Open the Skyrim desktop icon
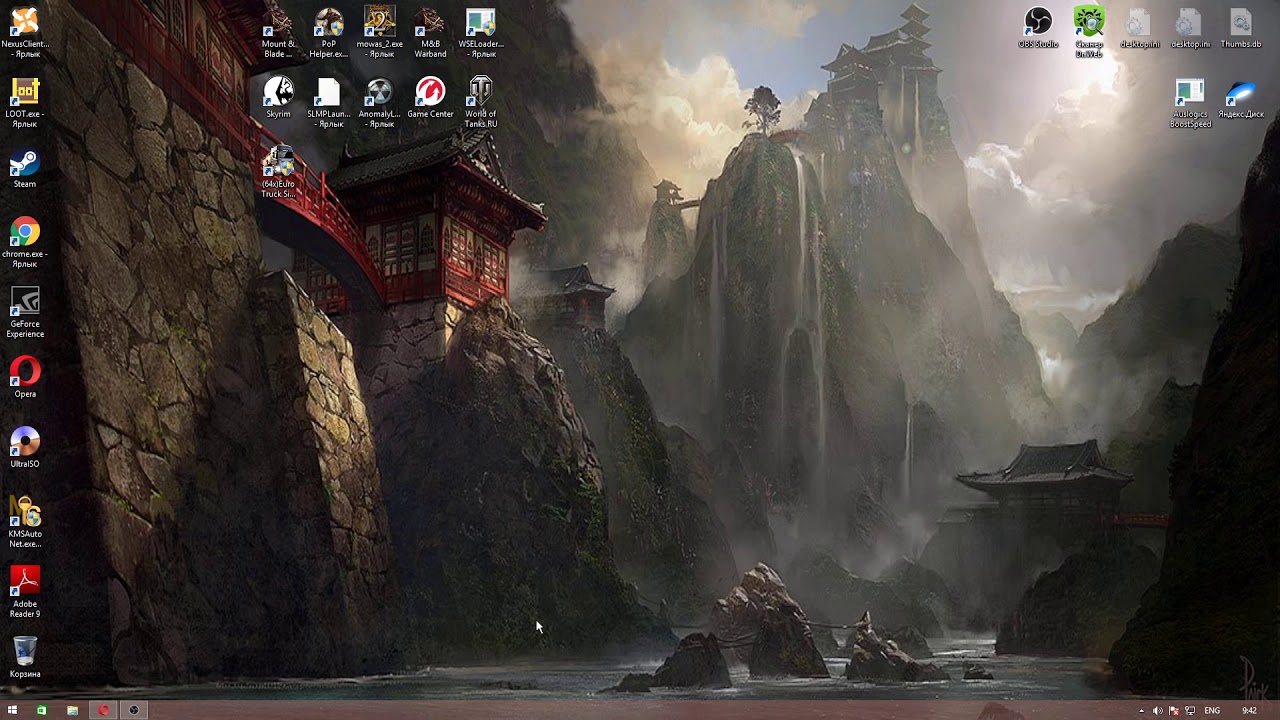Image resolution: width=1280 pixels, height=720 pixels. [278, 98]
